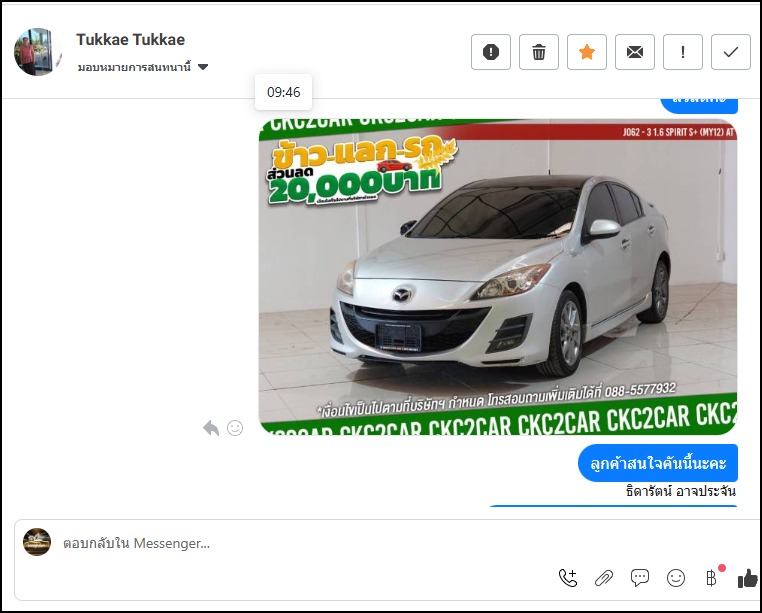Delete conversation with trash icon
762x613 pixels.
coord(538,52)
